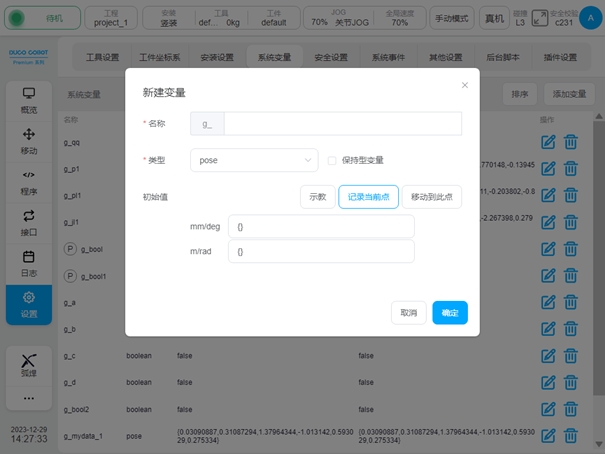Click the 取消 cancel button
Viewport: 605px width, 454px height.
[x=409, y=313]
